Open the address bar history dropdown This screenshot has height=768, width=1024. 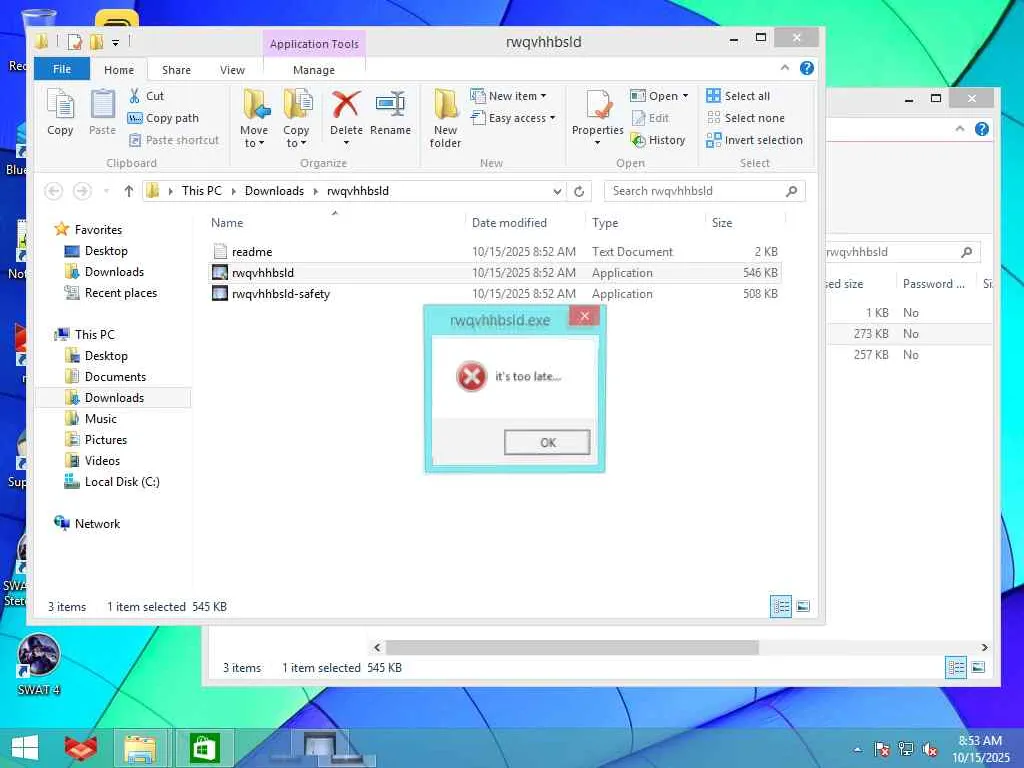click(x=557, y=191)
